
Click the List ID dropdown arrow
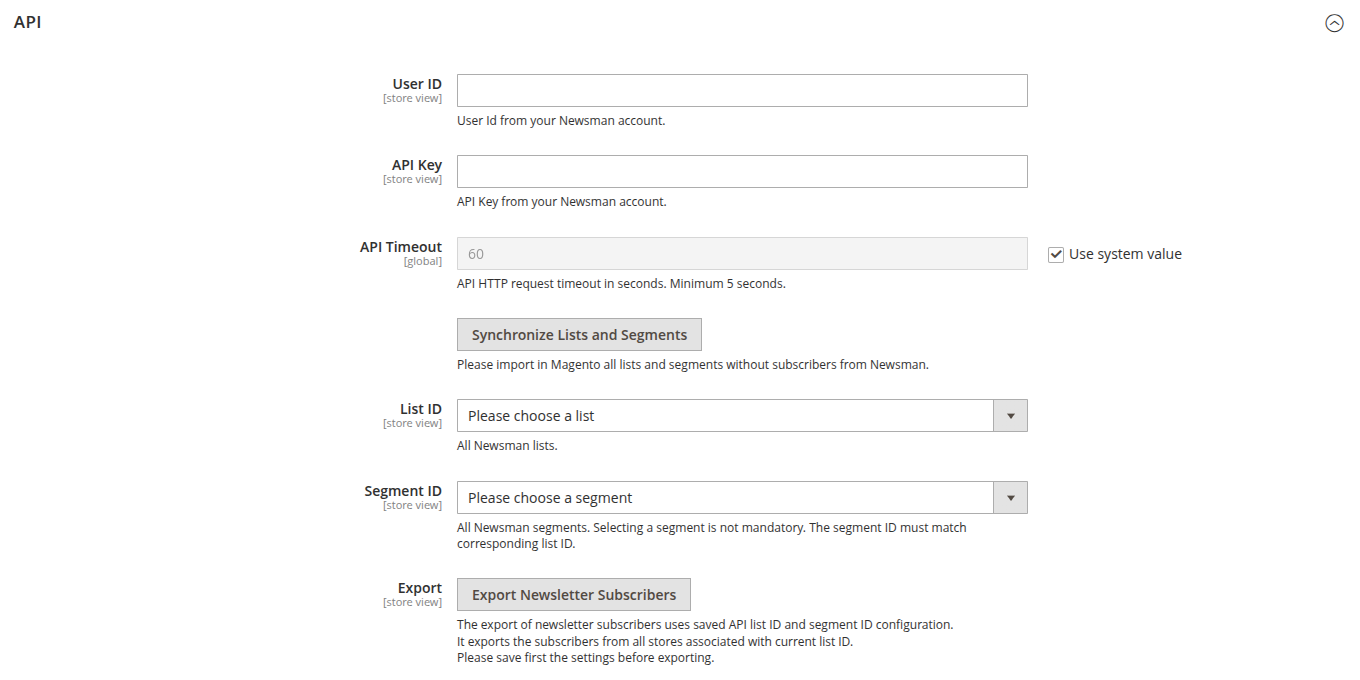click(1010, 416)
